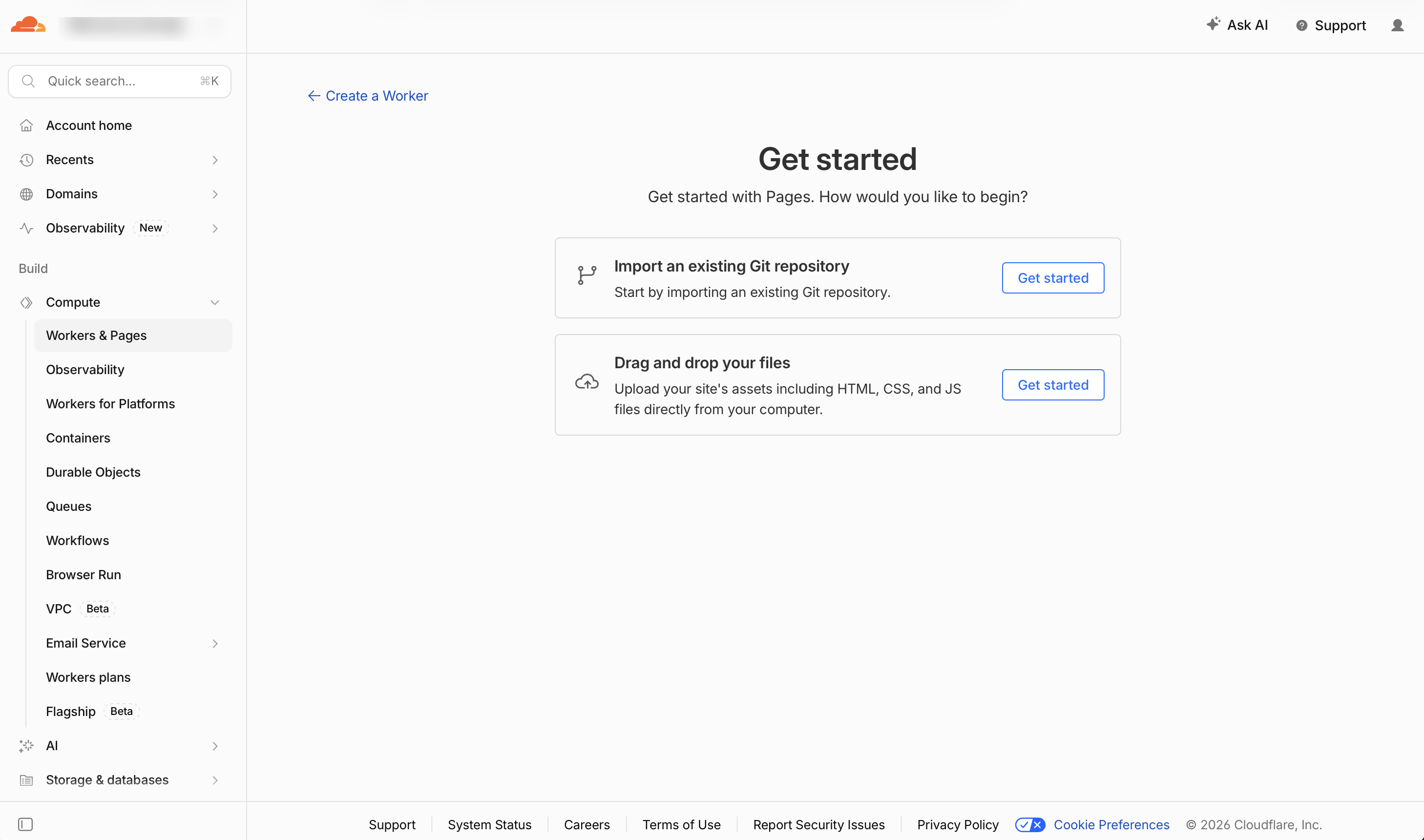Open Workers for Platforms
1424x840 pixels.
pos(110,403)
